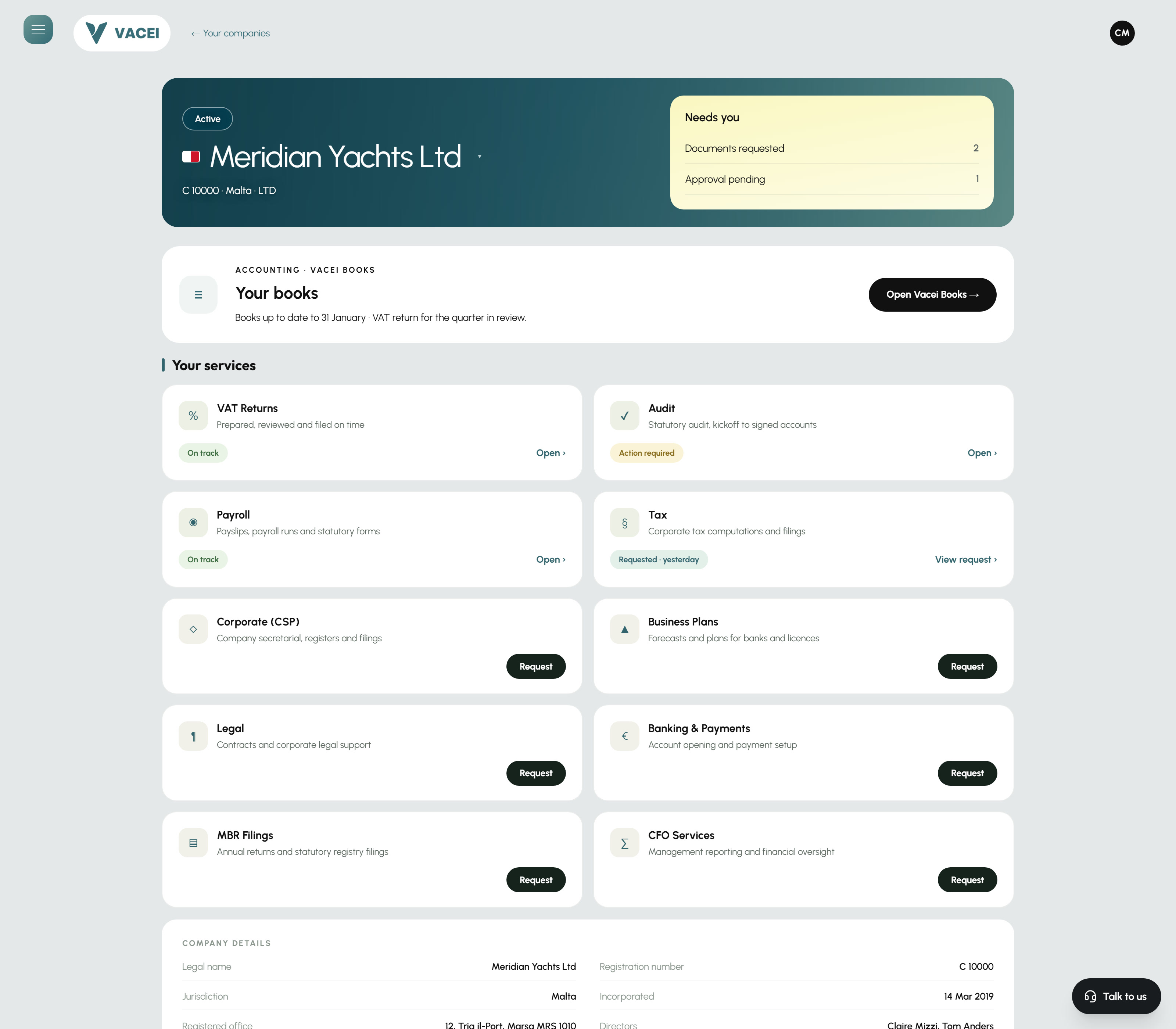
Task: Click the VAT Returns On track badge
Action: pos(203,453)
